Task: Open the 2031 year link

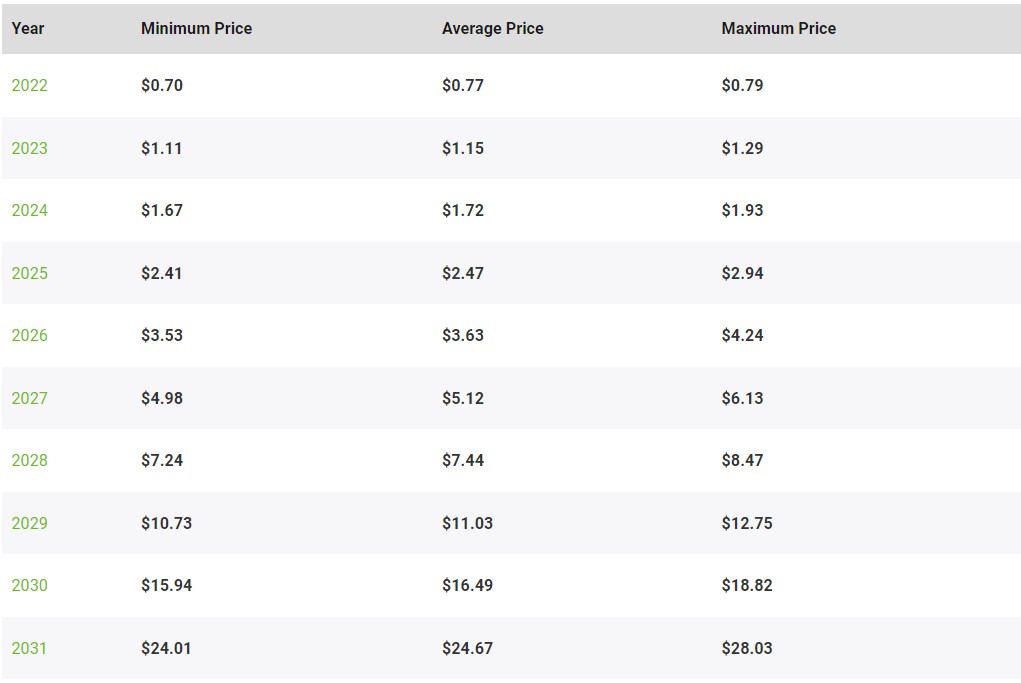Action: [29, 648]
